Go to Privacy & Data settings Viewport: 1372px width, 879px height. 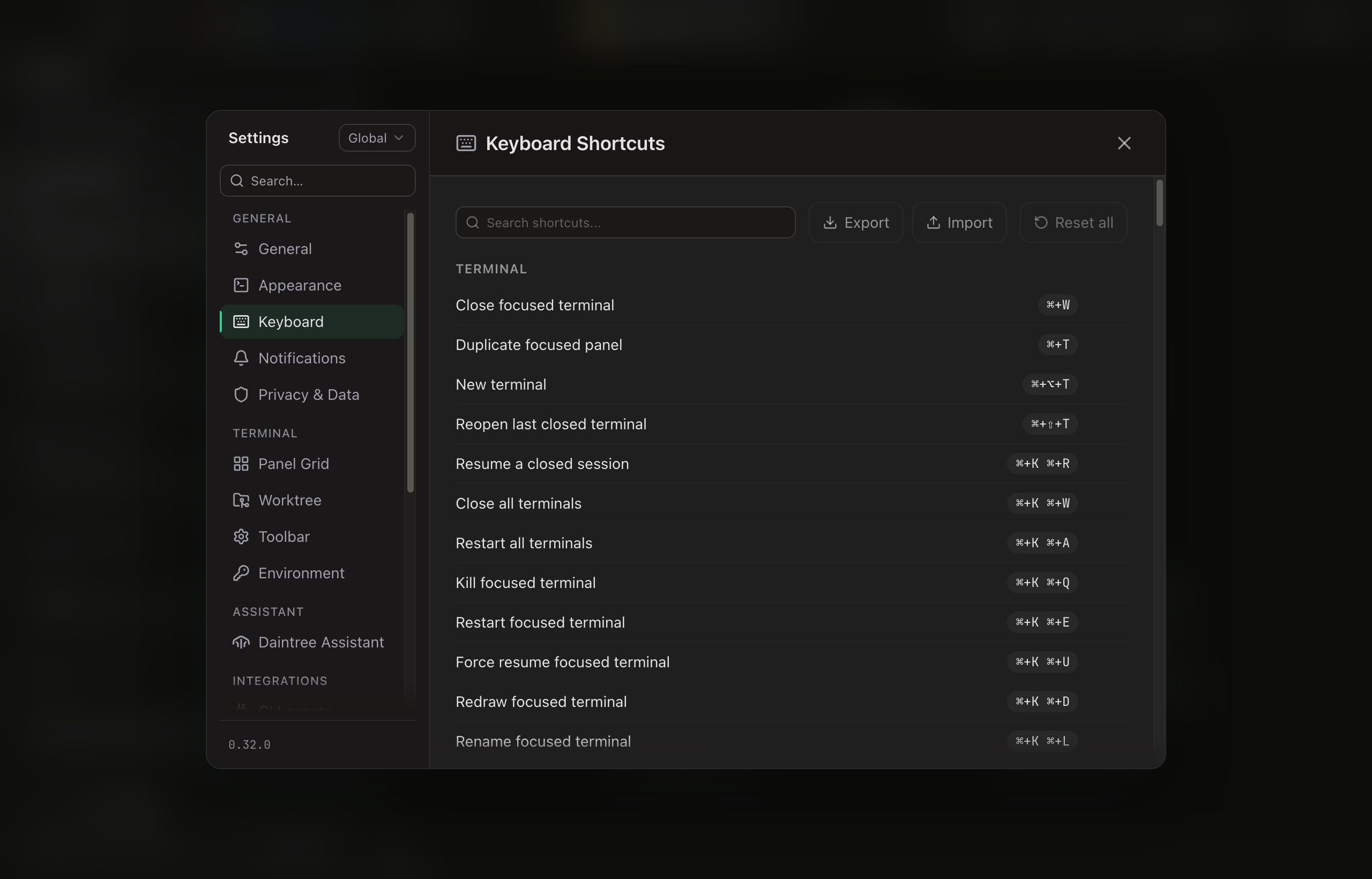tap(311, 395)
